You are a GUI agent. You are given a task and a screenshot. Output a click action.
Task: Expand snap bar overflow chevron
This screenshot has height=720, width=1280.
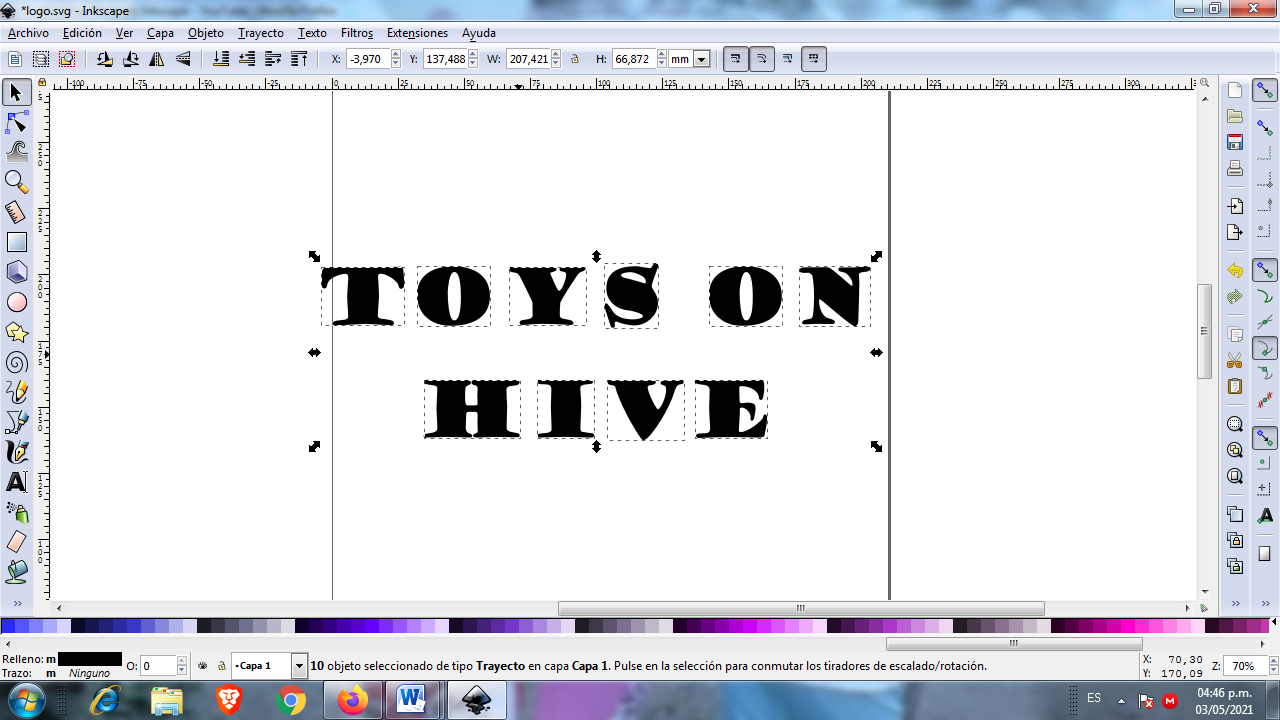point(1265,604)
